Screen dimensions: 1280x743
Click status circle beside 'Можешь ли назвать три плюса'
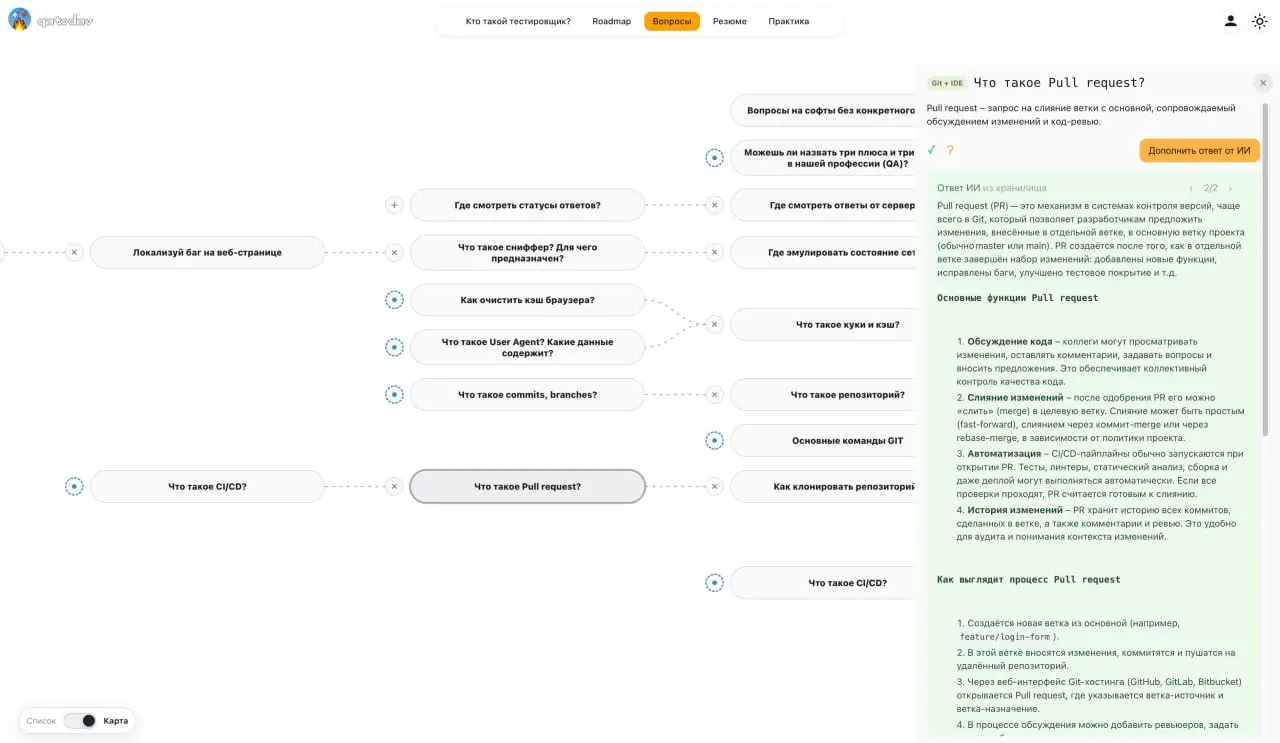pyautogui.click(x=714, y=158)
